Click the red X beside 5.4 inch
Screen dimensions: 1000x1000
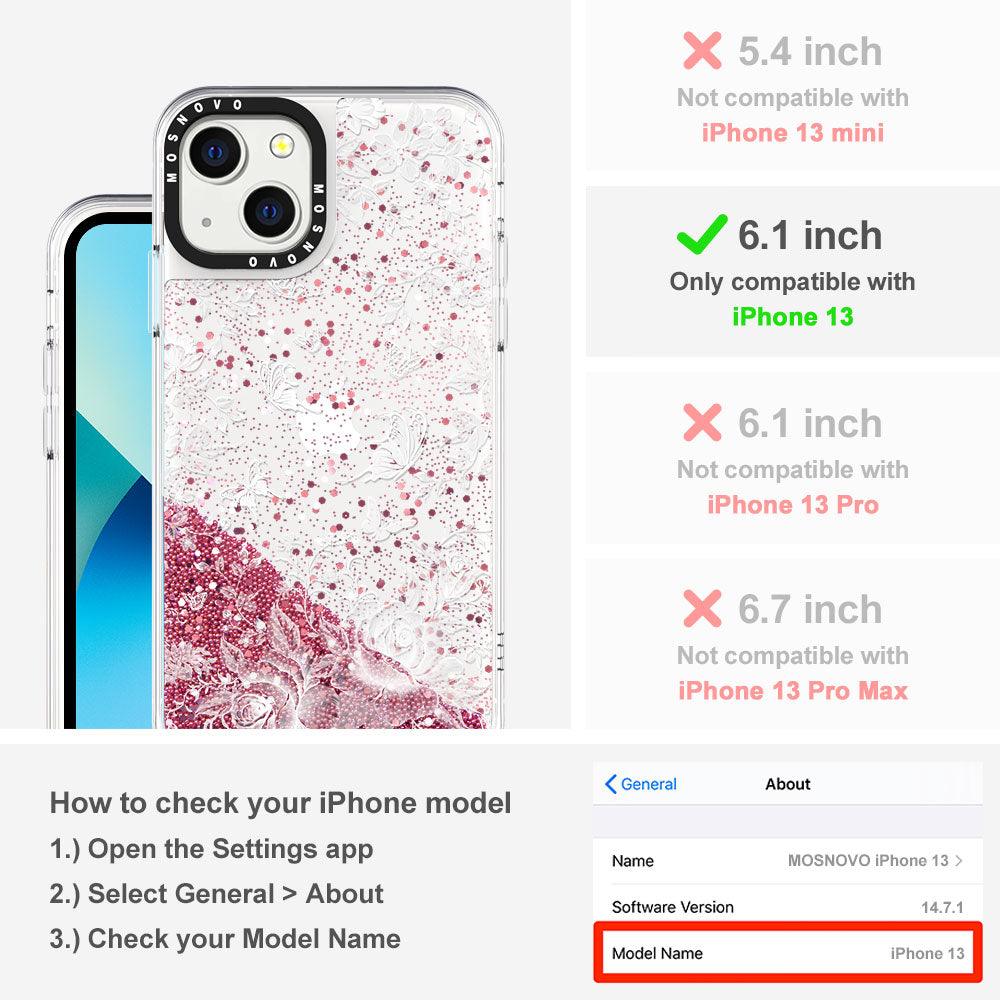tap(702, 50)
